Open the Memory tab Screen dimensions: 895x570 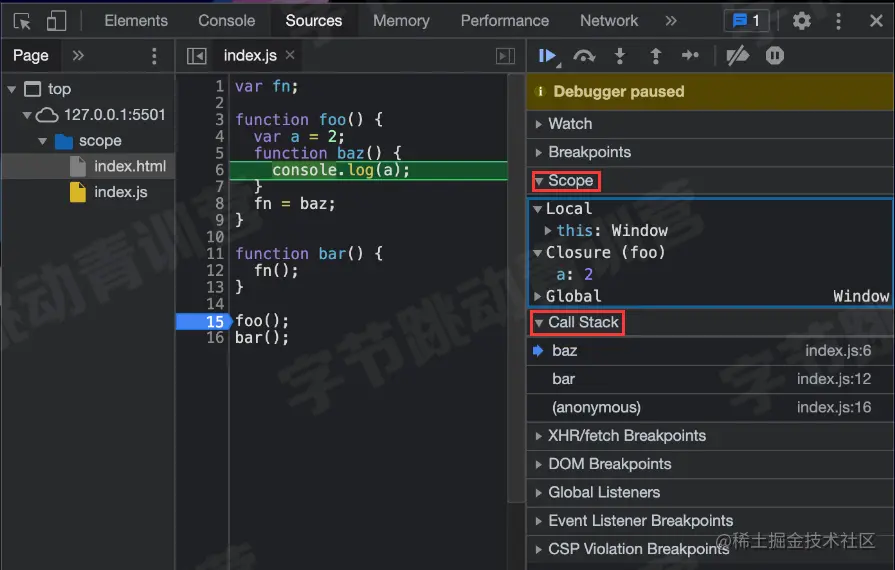tap(401, 21)
